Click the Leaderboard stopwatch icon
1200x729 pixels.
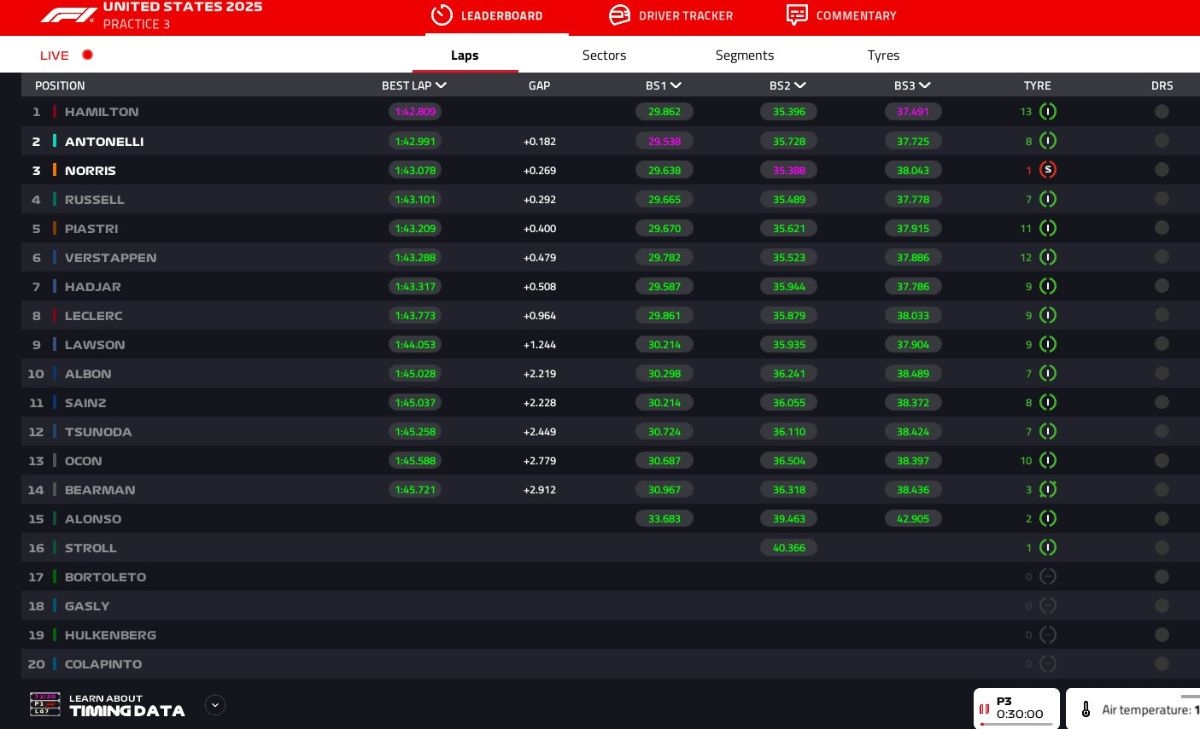pyautogui.click(x=441, y=15)
